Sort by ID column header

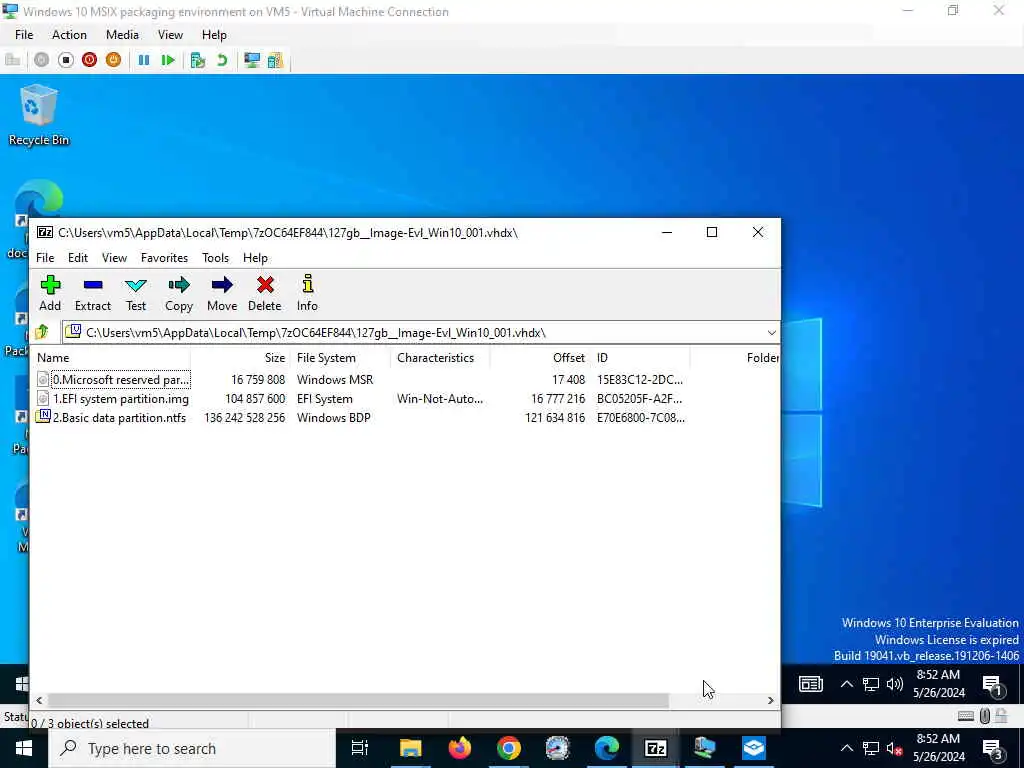640,358
